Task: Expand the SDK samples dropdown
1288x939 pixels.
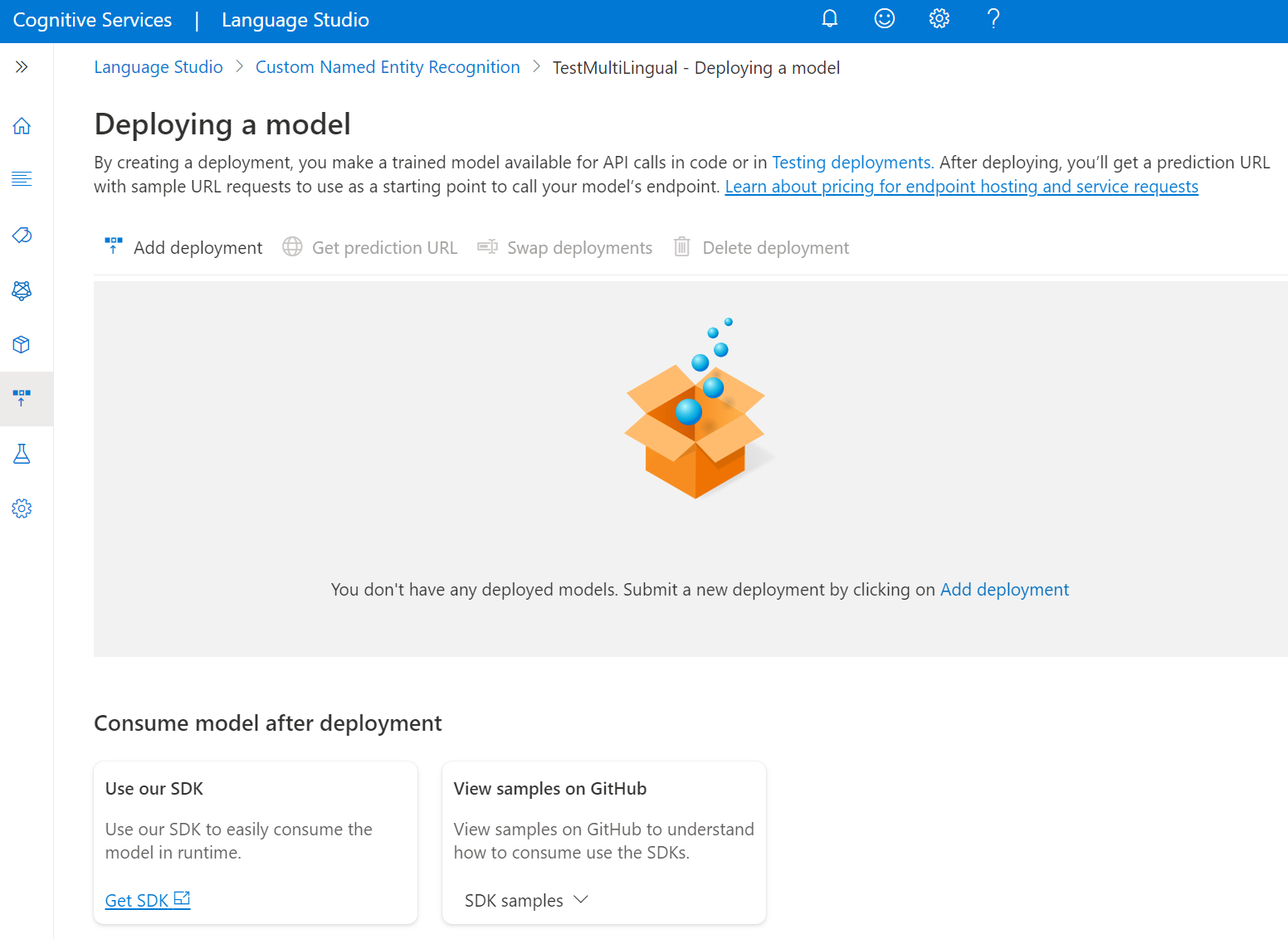Action: point(526,900)
